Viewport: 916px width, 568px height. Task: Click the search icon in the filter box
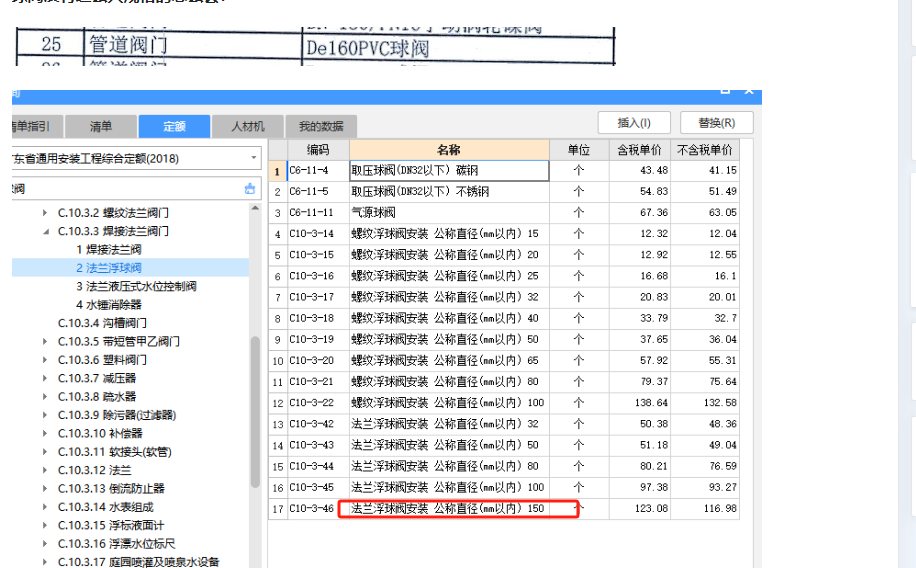250,189
